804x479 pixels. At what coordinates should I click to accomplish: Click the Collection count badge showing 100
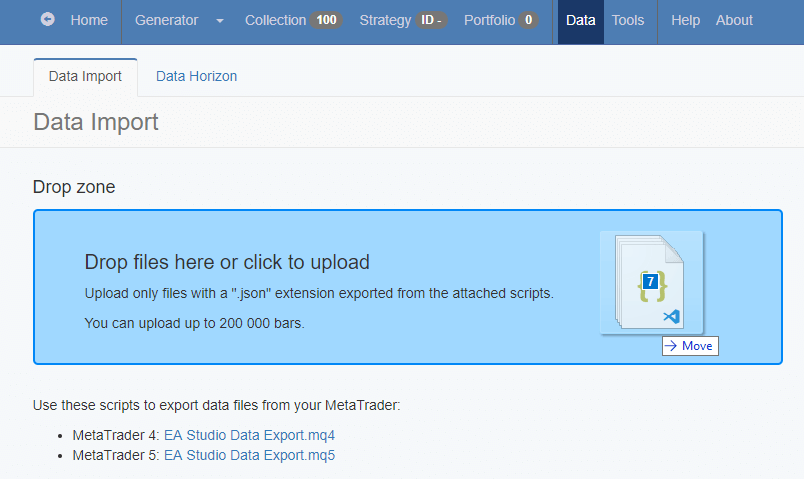point(326,20)
